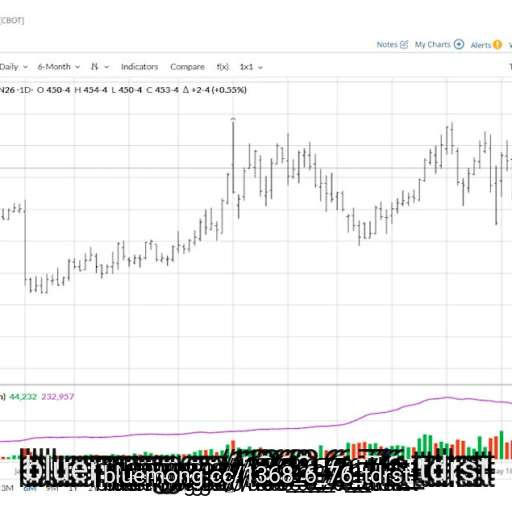Open the Indicators menu
This screenshot has height=512, width=512.
(x=139, y=67)
